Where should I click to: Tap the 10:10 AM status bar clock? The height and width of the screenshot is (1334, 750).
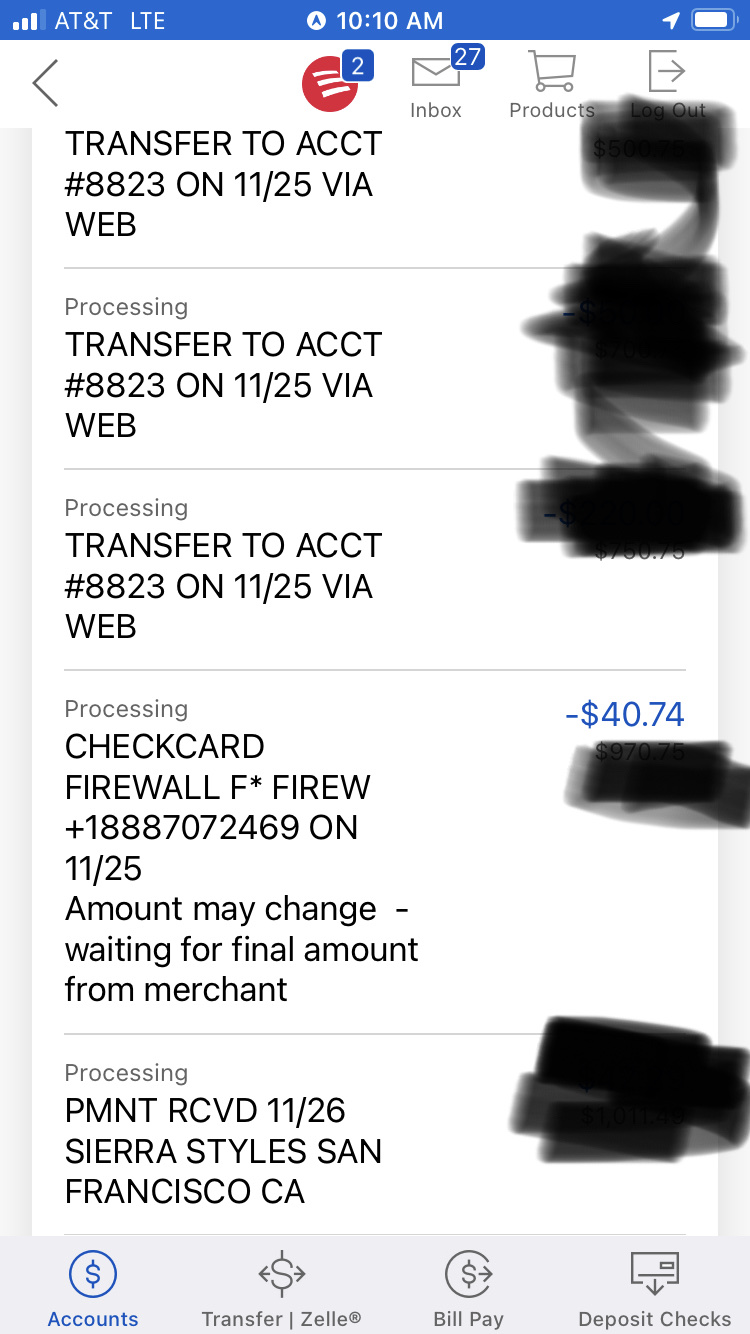click(x=389, y=20)
